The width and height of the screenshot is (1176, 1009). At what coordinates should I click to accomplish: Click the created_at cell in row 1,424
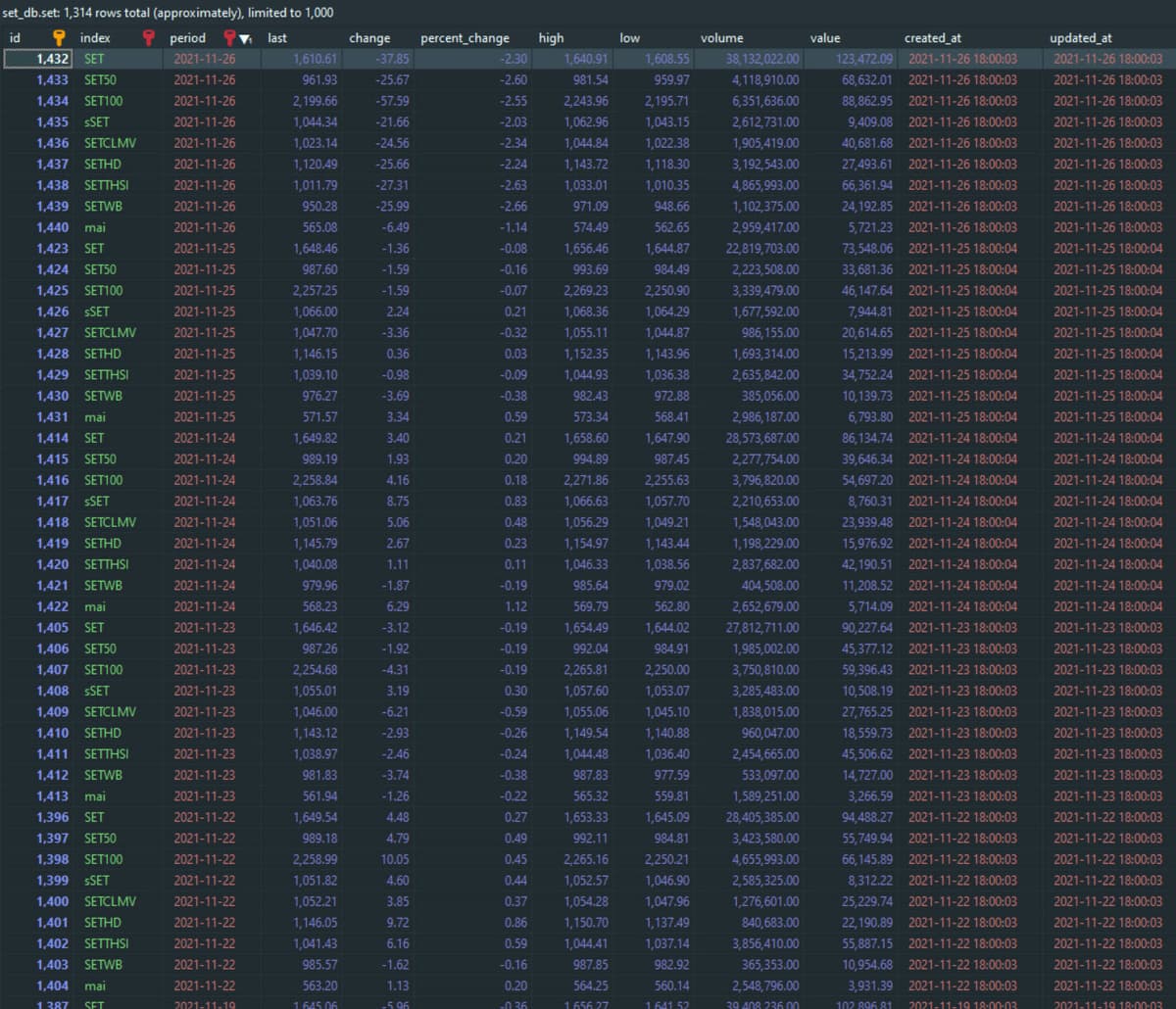[x=971, y=269]
